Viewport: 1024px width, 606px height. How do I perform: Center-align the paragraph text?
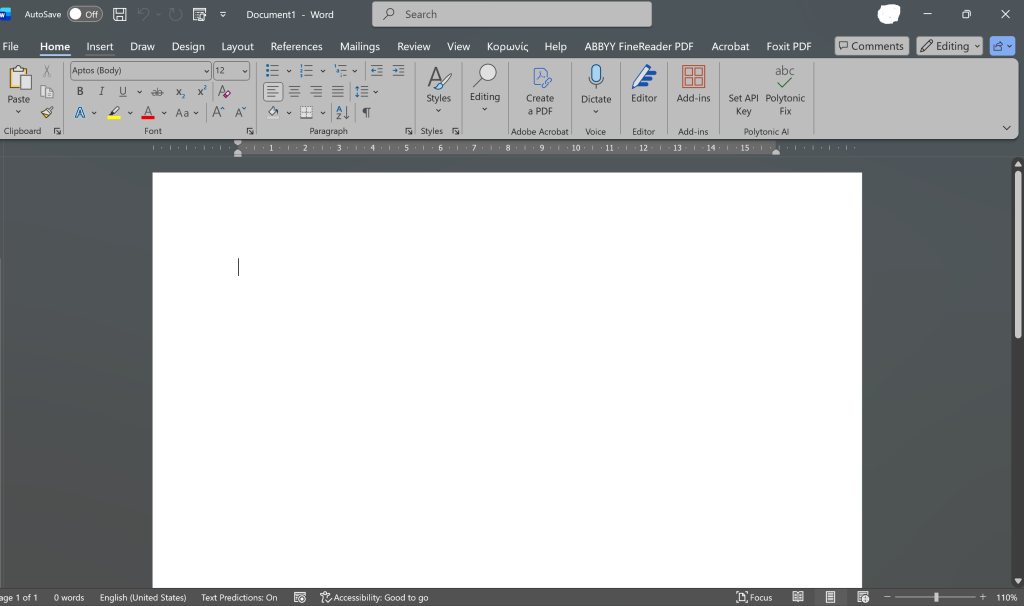click(x=294, y=92)
